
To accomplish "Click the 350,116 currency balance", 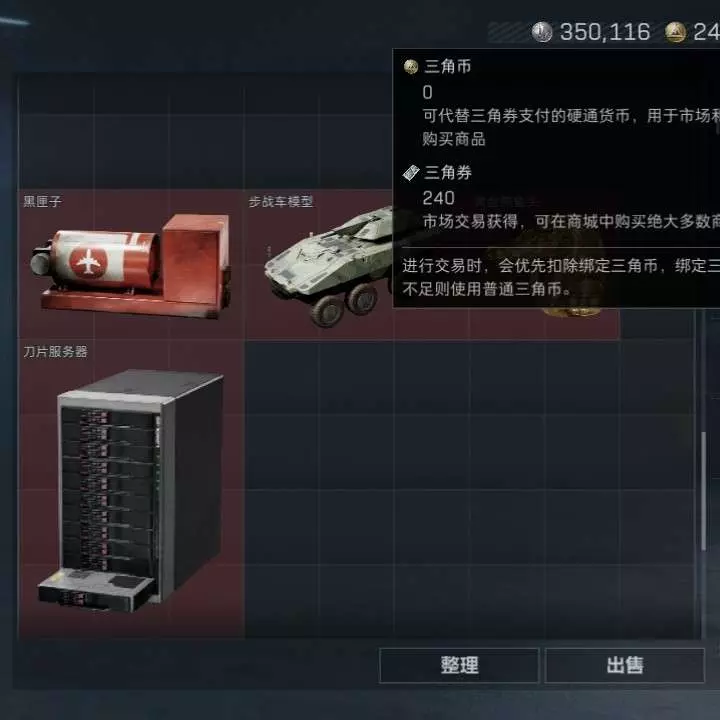I will [x=605, y=32].
